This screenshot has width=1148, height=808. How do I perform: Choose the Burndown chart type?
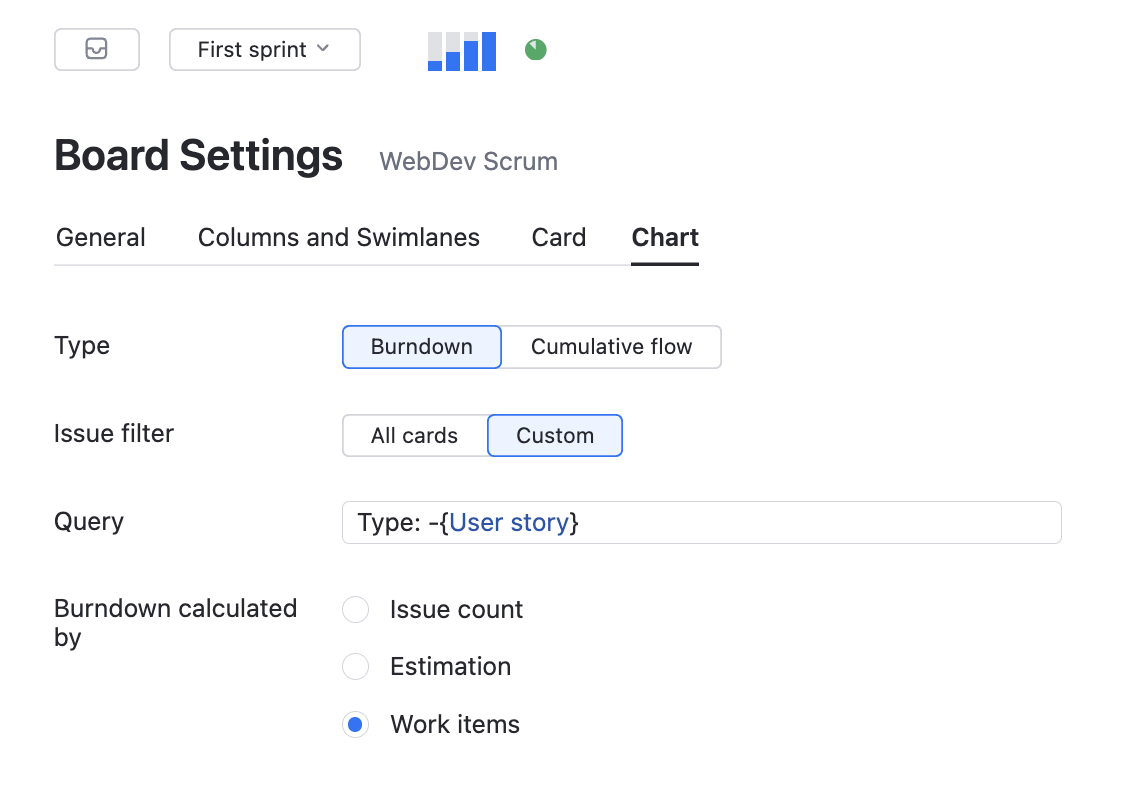coord(422,347)
